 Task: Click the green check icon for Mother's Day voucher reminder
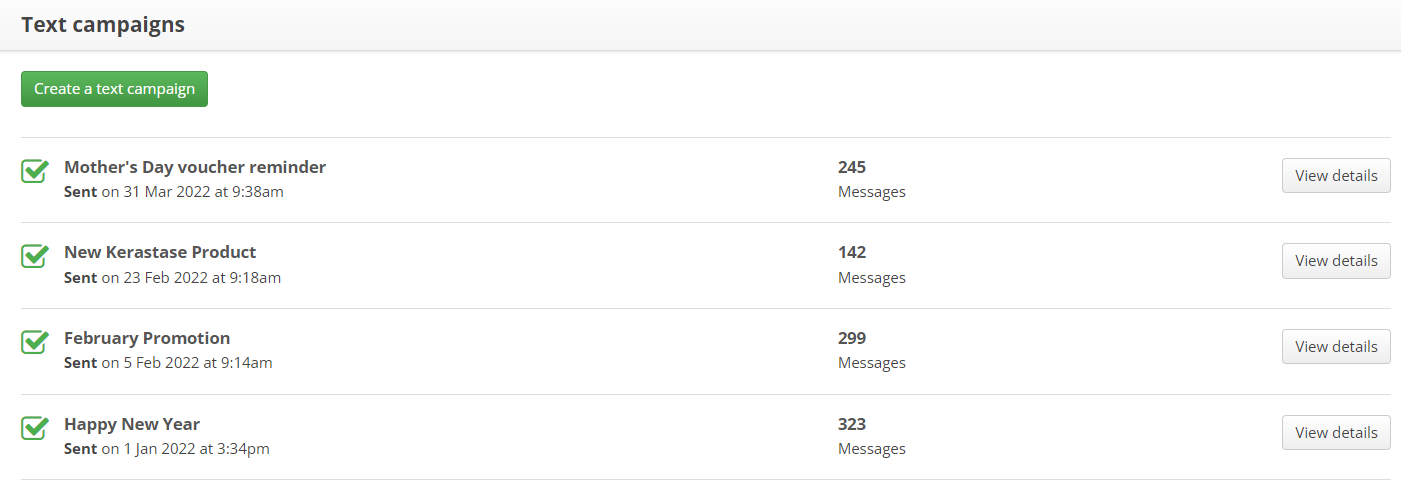coord(35,171)
